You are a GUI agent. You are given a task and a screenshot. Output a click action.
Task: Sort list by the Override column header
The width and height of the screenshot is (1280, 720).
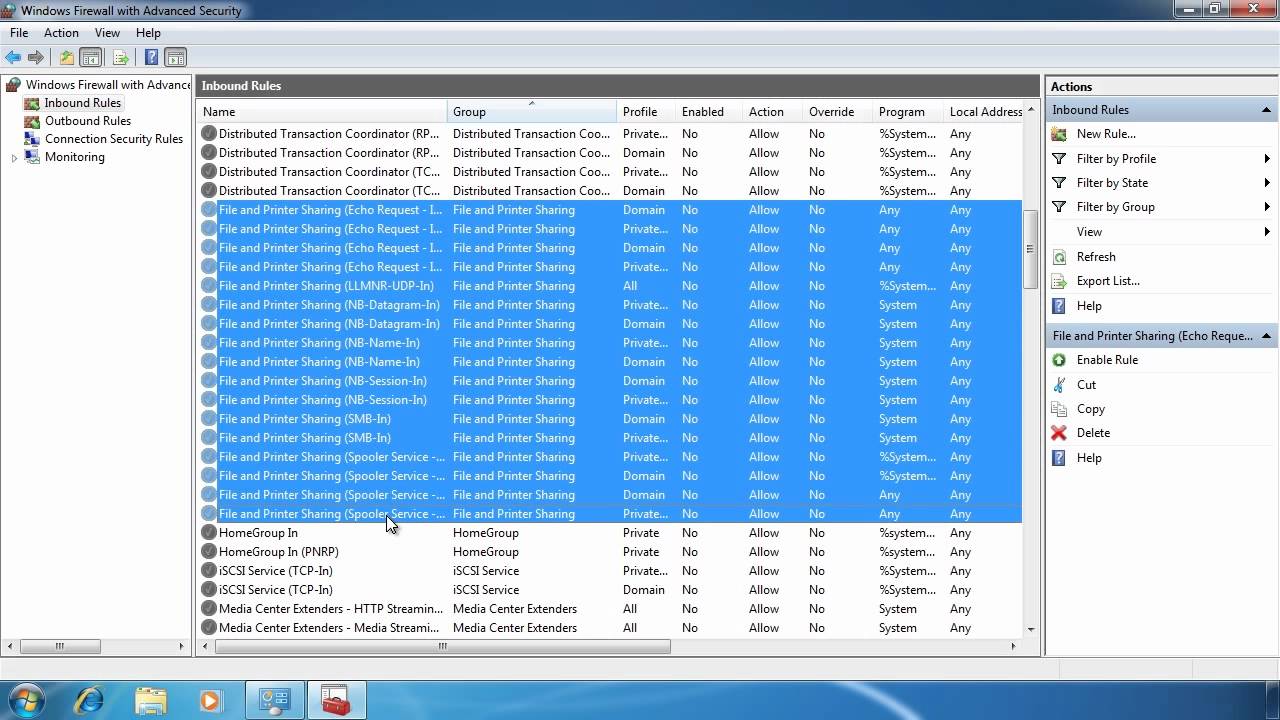click(837, 112)
